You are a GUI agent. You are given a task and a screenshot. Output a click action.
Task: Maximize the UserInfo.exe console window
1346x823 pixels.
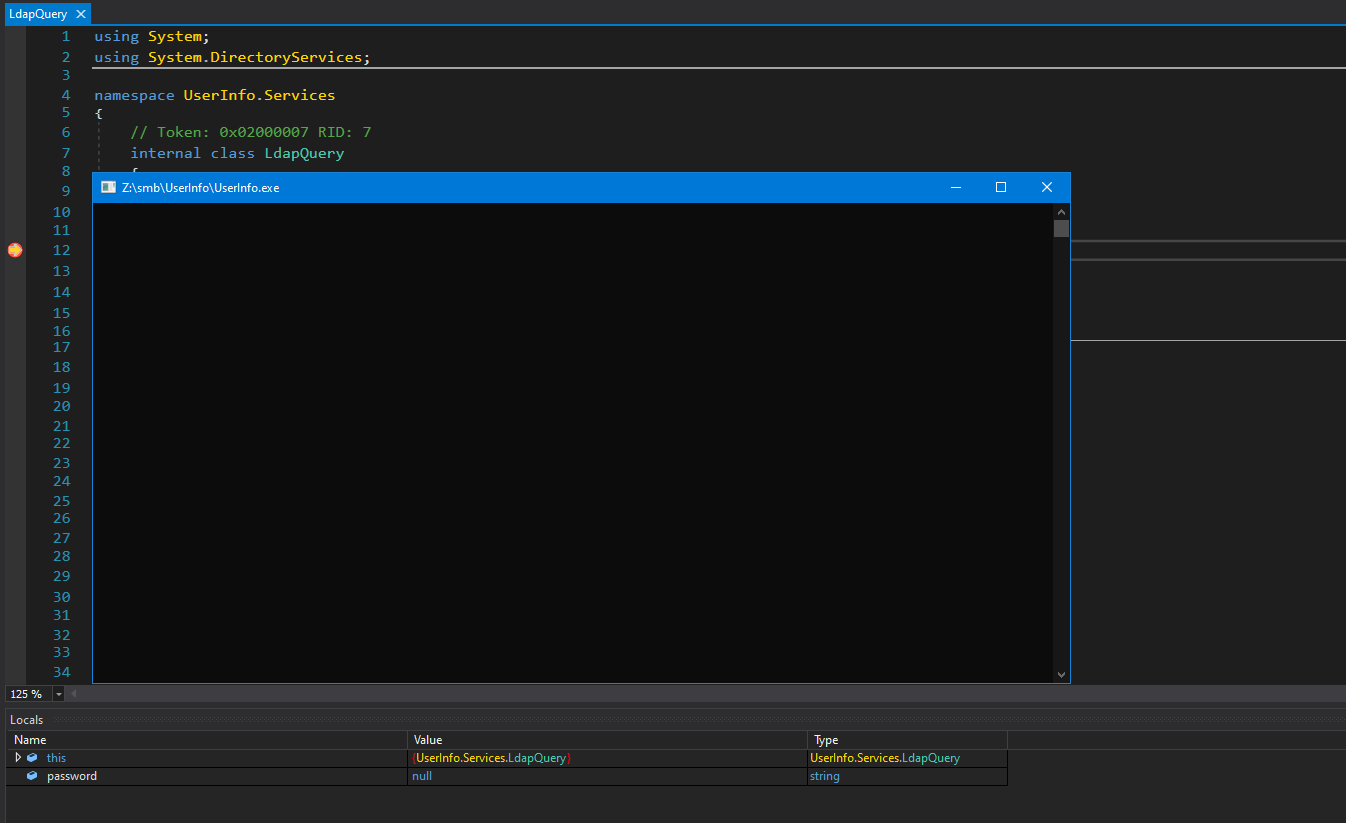point(1001,187)
